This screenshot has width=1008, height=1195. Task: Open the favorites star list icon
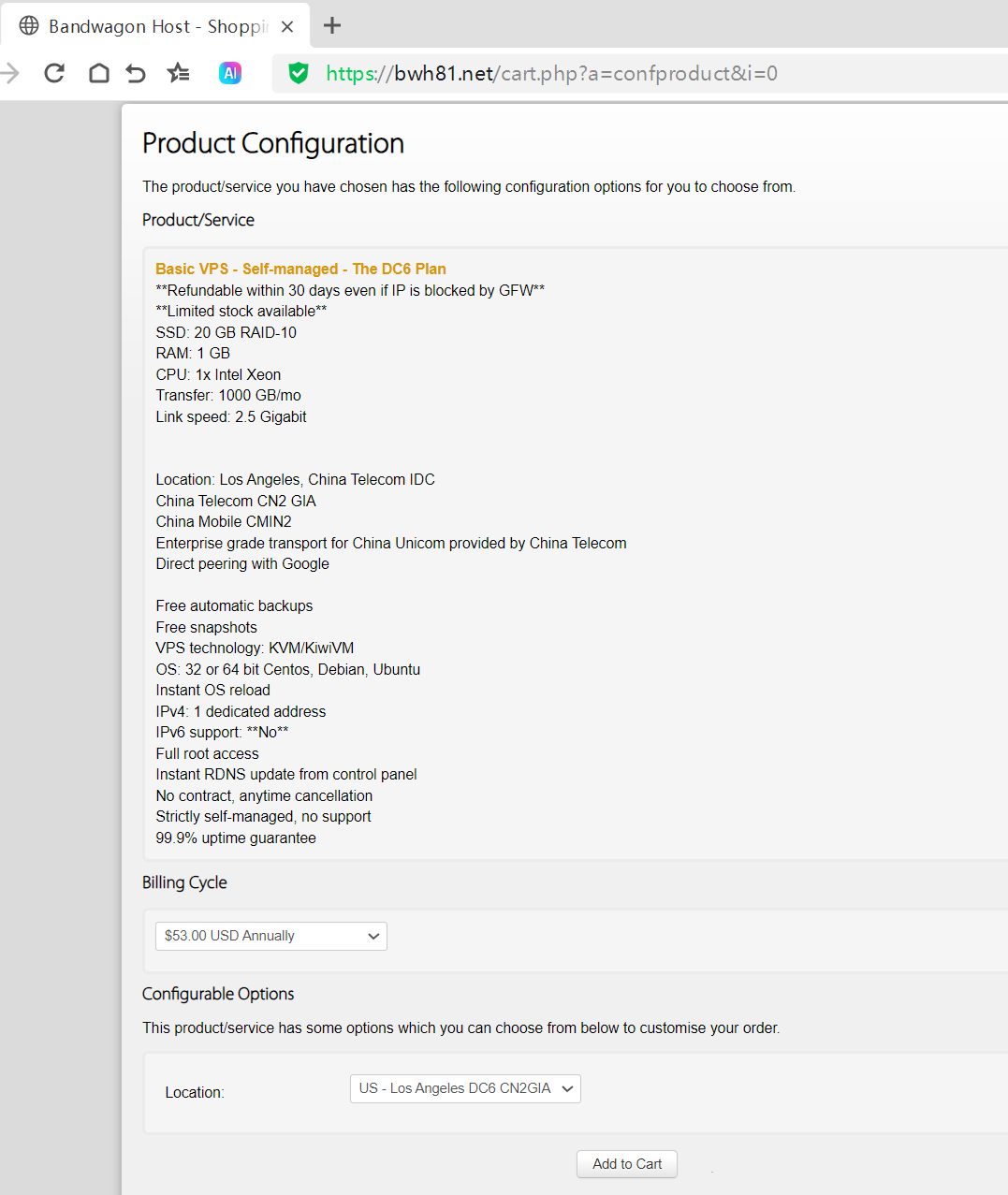click(x=178, y=73)
